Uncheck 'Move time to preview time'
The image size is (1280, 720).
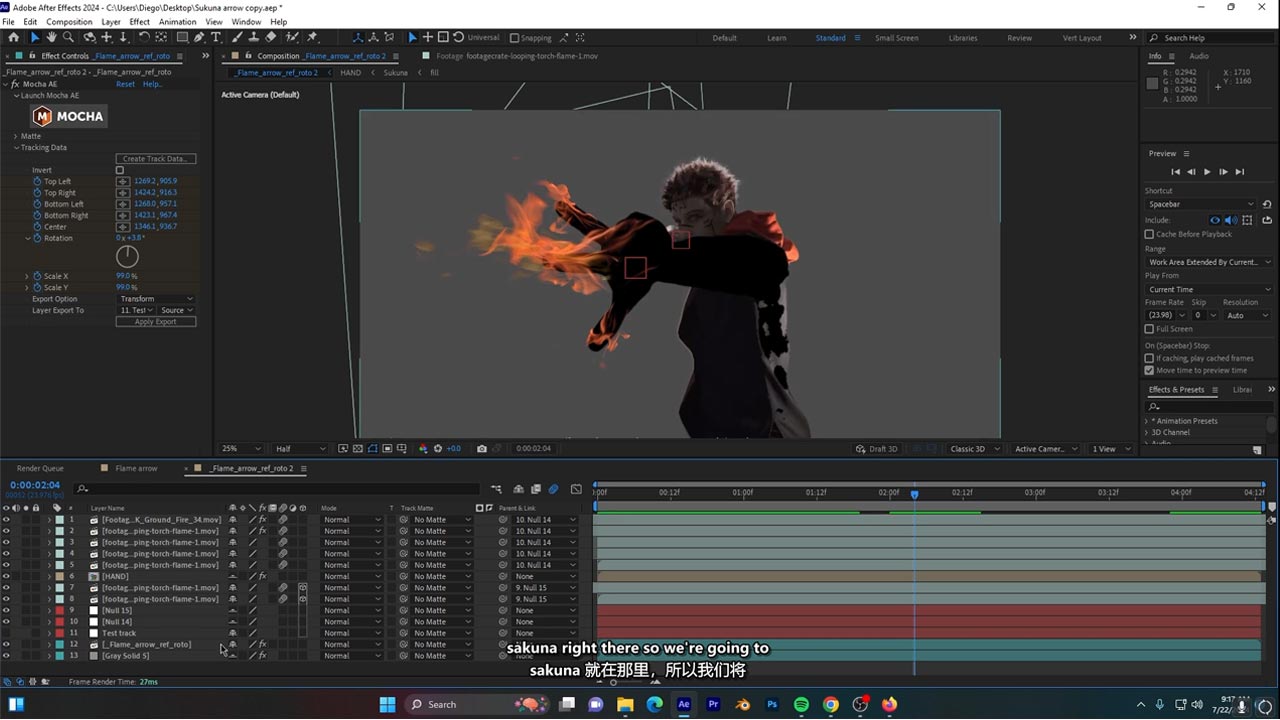tap(1149, 370)
